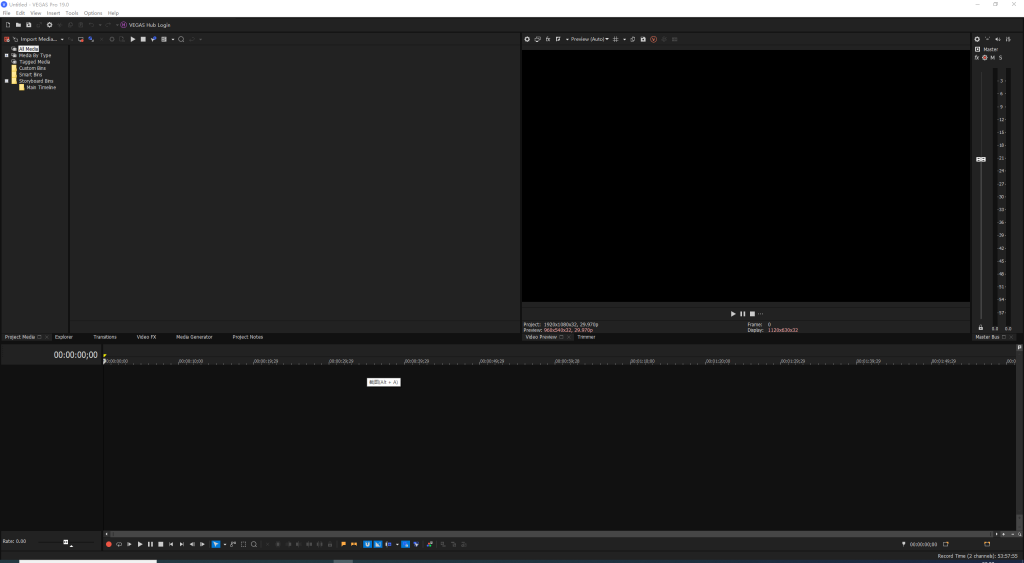1024x563 pixels.
Task: Click the Get Media from Web icon
Action: click(91, 39)
